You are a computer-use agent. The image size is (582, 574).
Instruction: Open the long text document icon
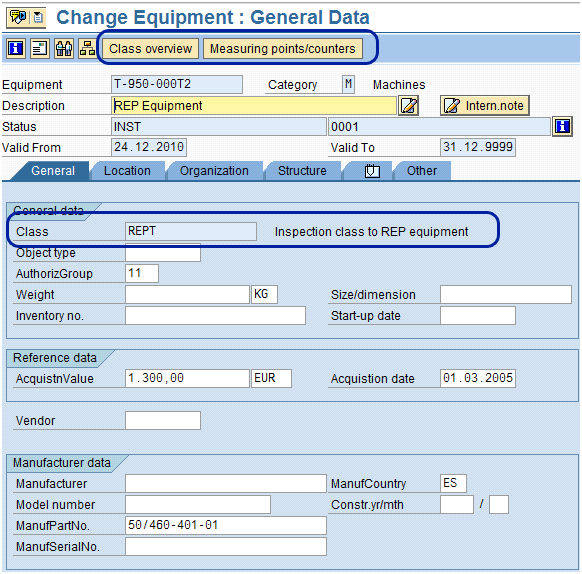(x=40, y=49)
